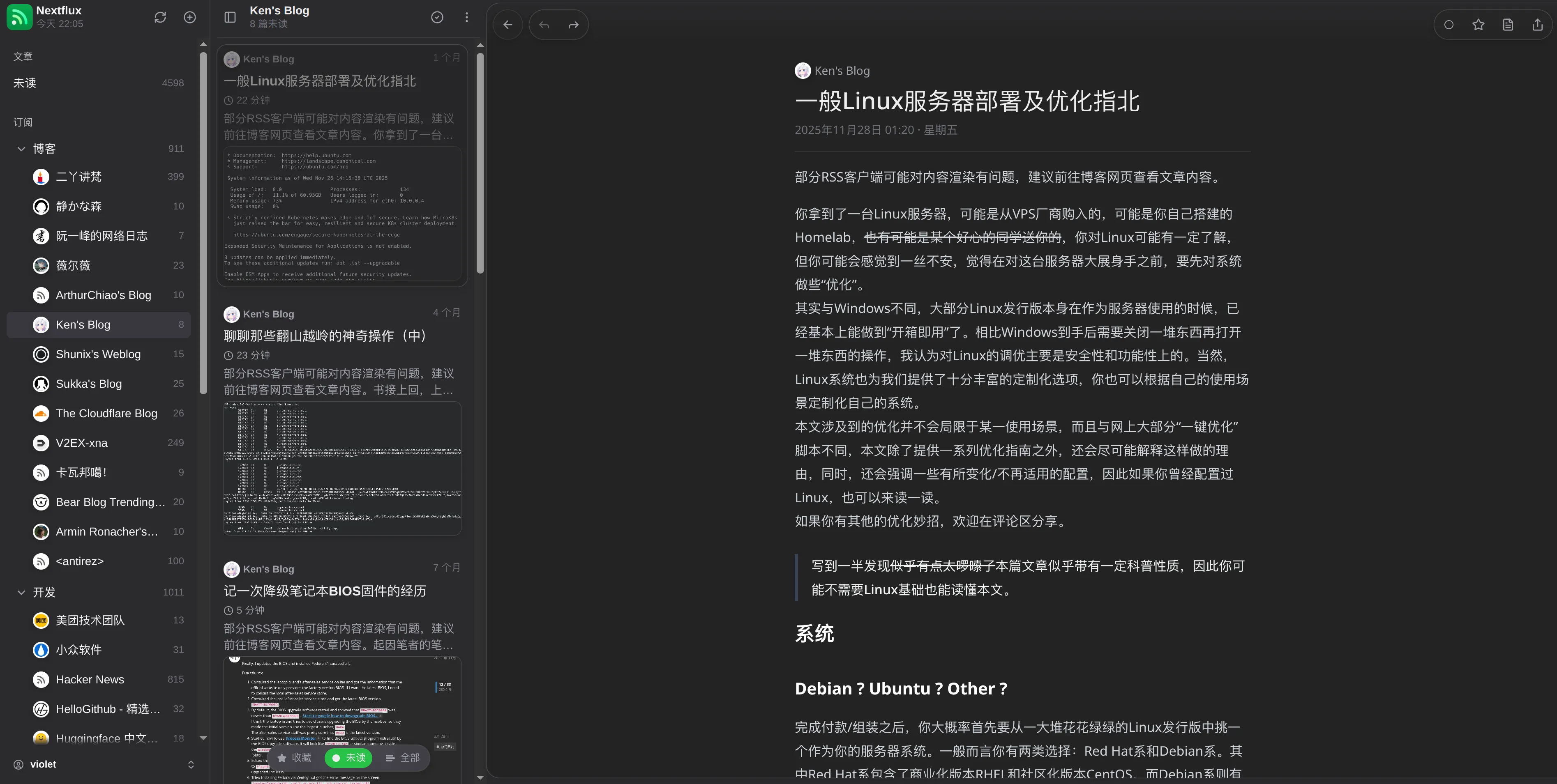Viewport: 1557px width, 784px height.
Task: Mark current article as unread via circle icon
Action: pyautogui.click(x=1449, y=24)
